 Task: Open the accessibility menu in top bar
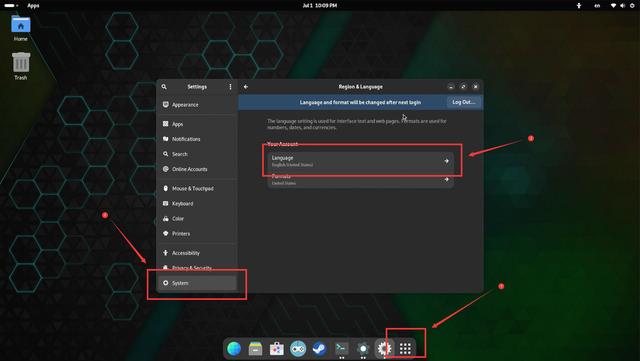[x=579, y=5]
